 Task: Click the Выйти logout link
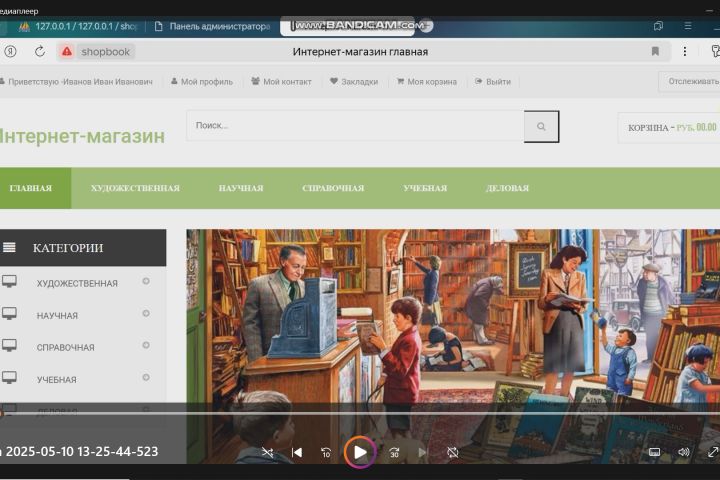(x=493, y=82)
